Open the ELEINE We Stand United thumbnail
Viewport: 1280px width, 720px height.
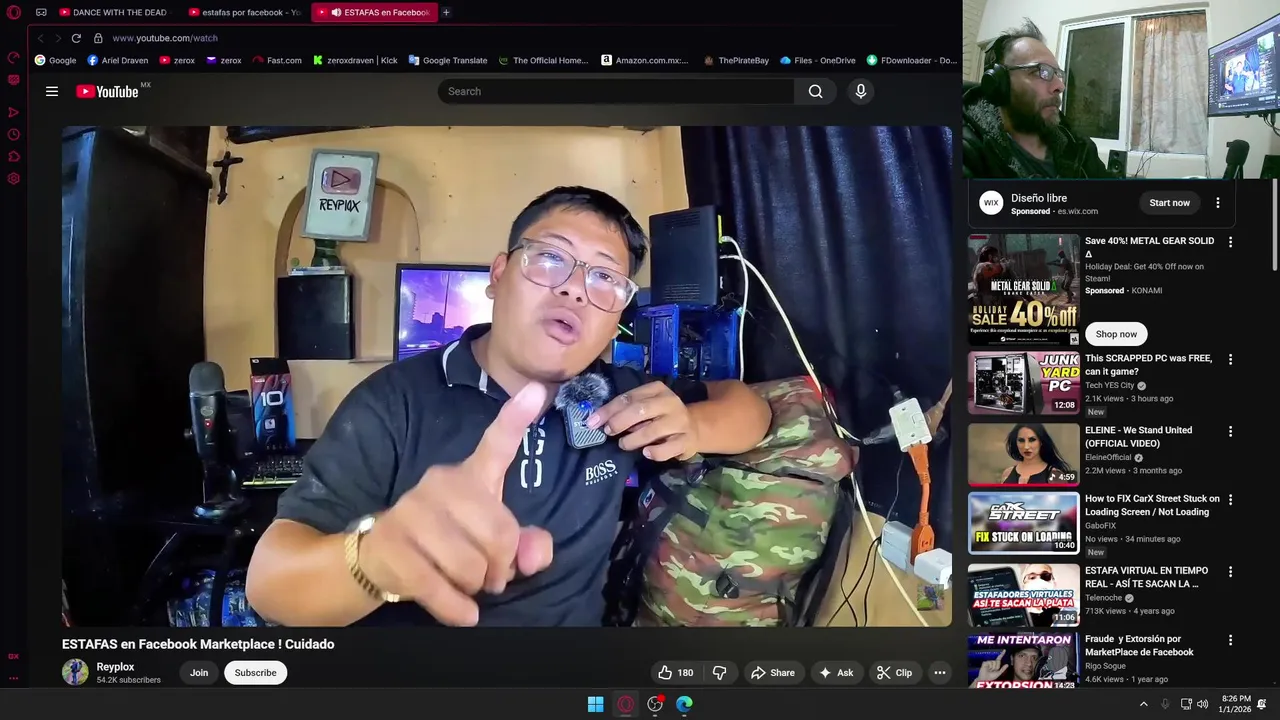(x=1023, y=455)
